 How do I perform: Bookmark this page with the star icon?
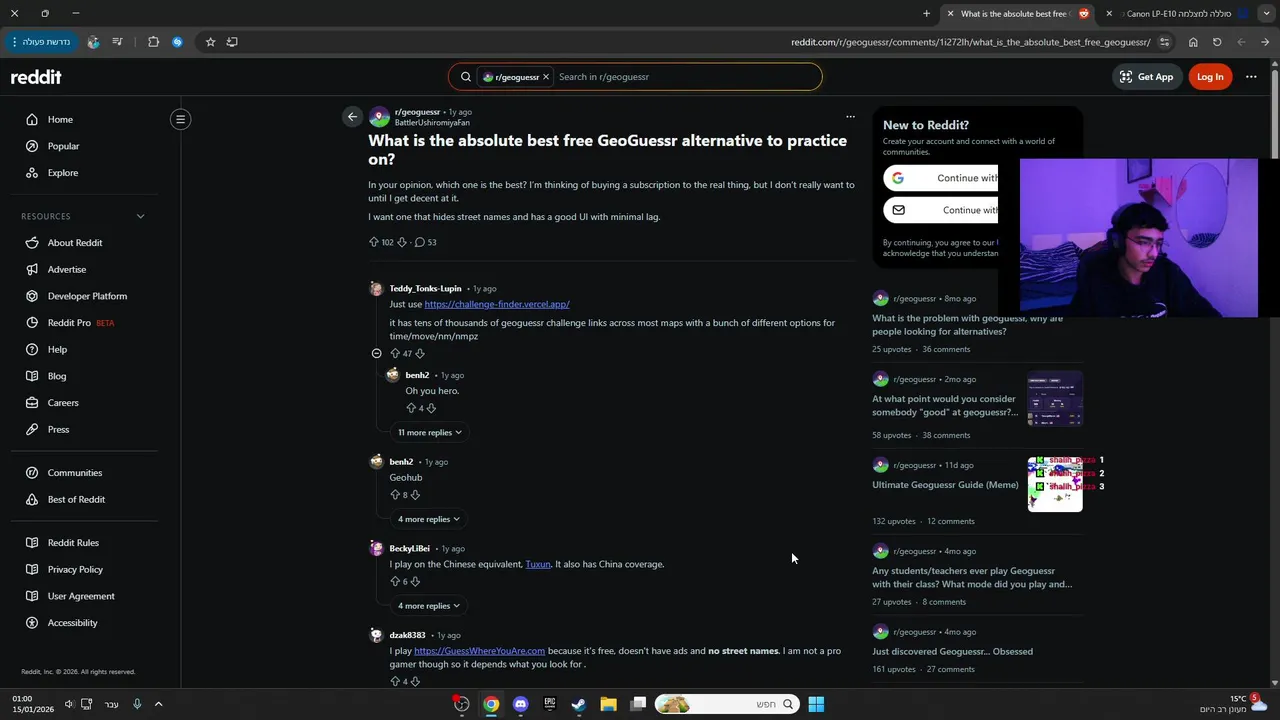pyautogui.click(x=210, y=42)
